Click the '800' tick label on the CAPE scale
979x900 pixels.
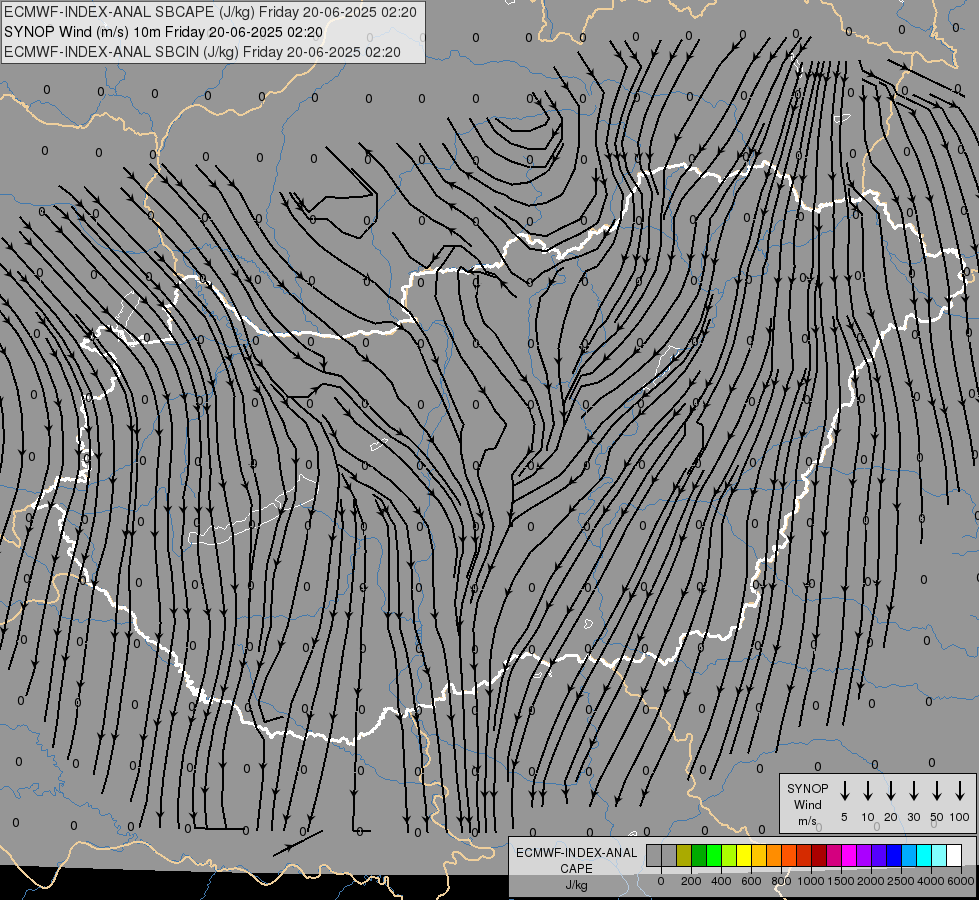tap(781, 881)
